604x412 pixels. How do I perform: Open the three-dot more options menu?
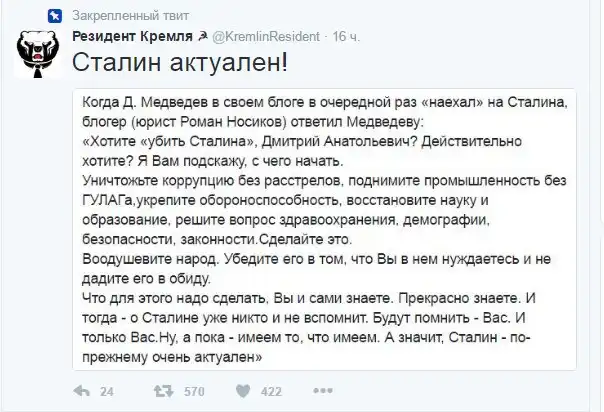pyautogui.click(x=323, y=392)
